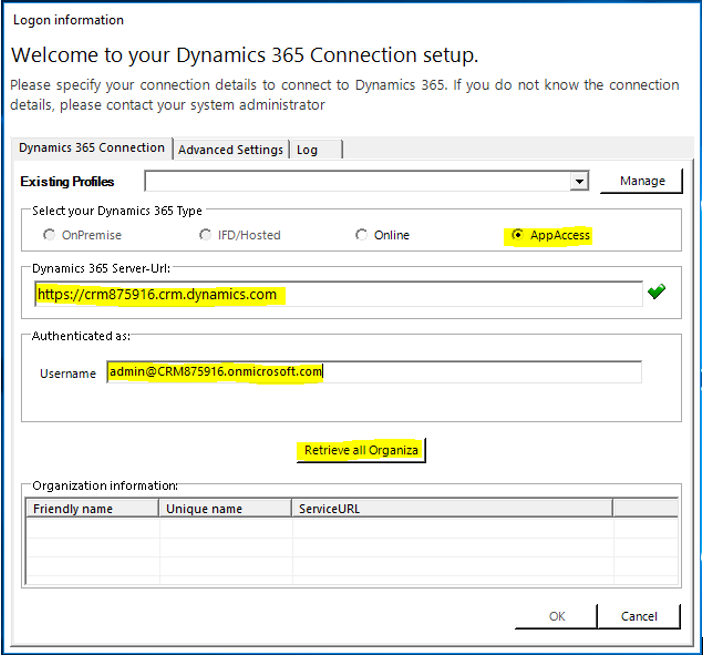The width and height of the screenshot is (703, 656).
Task: Confirm with the OK button
Action: point(556,616)
